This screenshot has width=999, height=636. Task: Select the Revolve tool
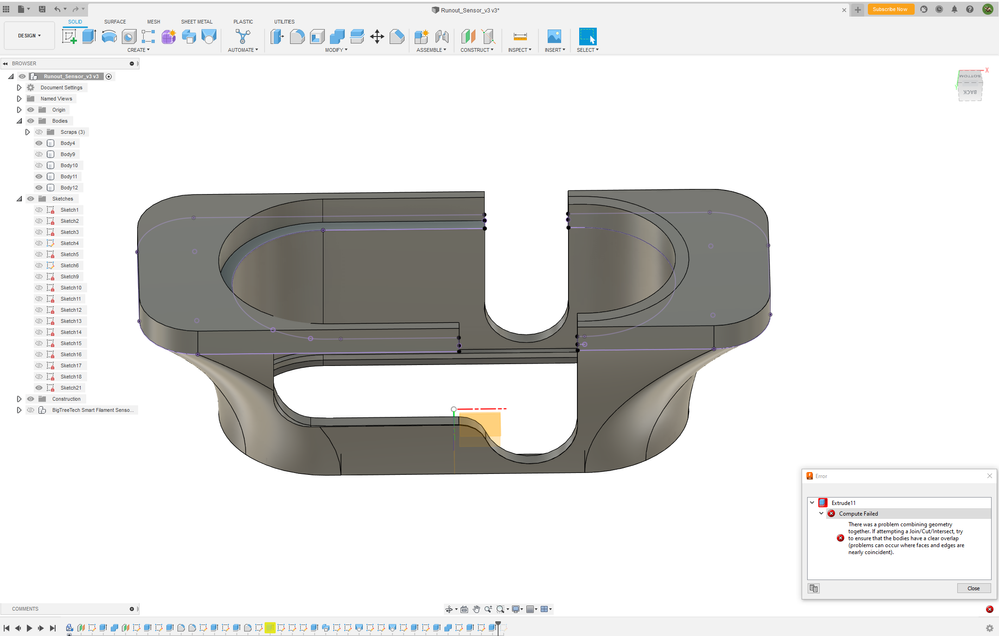109,36
